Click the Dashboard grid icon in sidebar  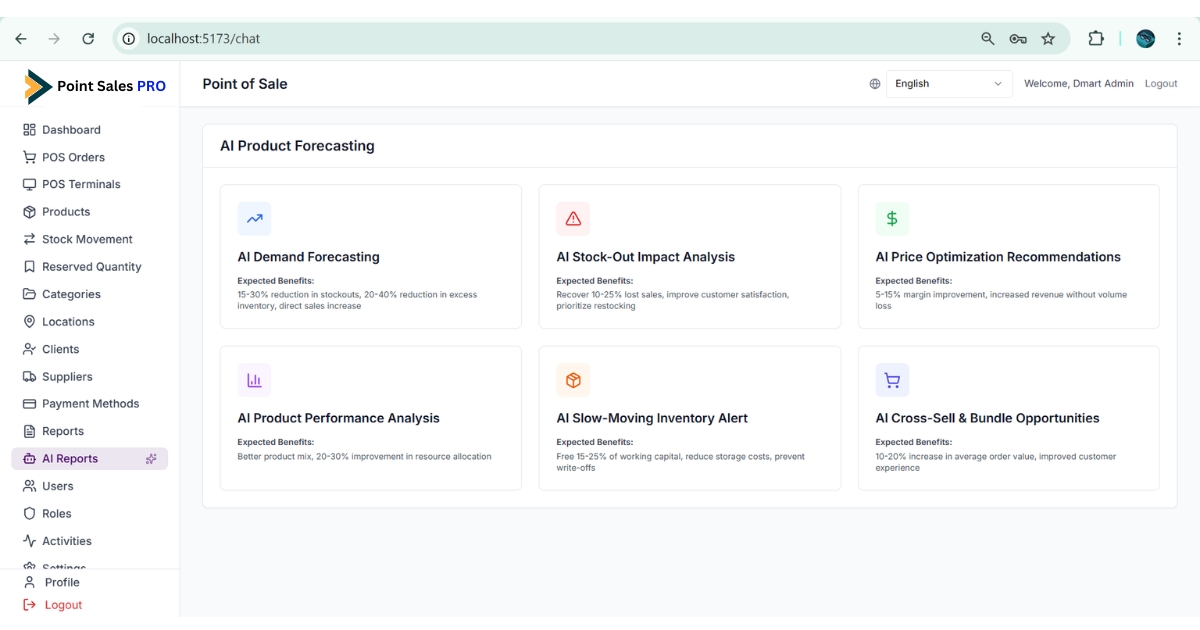click(x=29, y=130)
